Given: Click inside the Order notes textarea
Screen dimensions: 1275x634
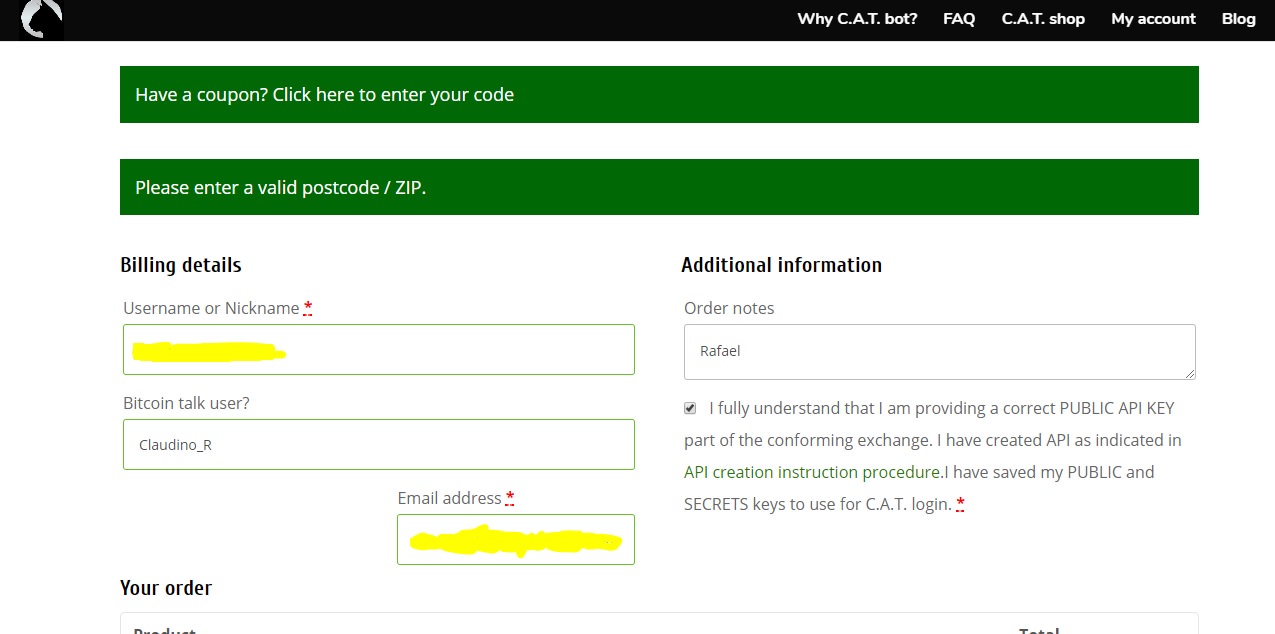Looking at the screenshot, I should point(940,352).
